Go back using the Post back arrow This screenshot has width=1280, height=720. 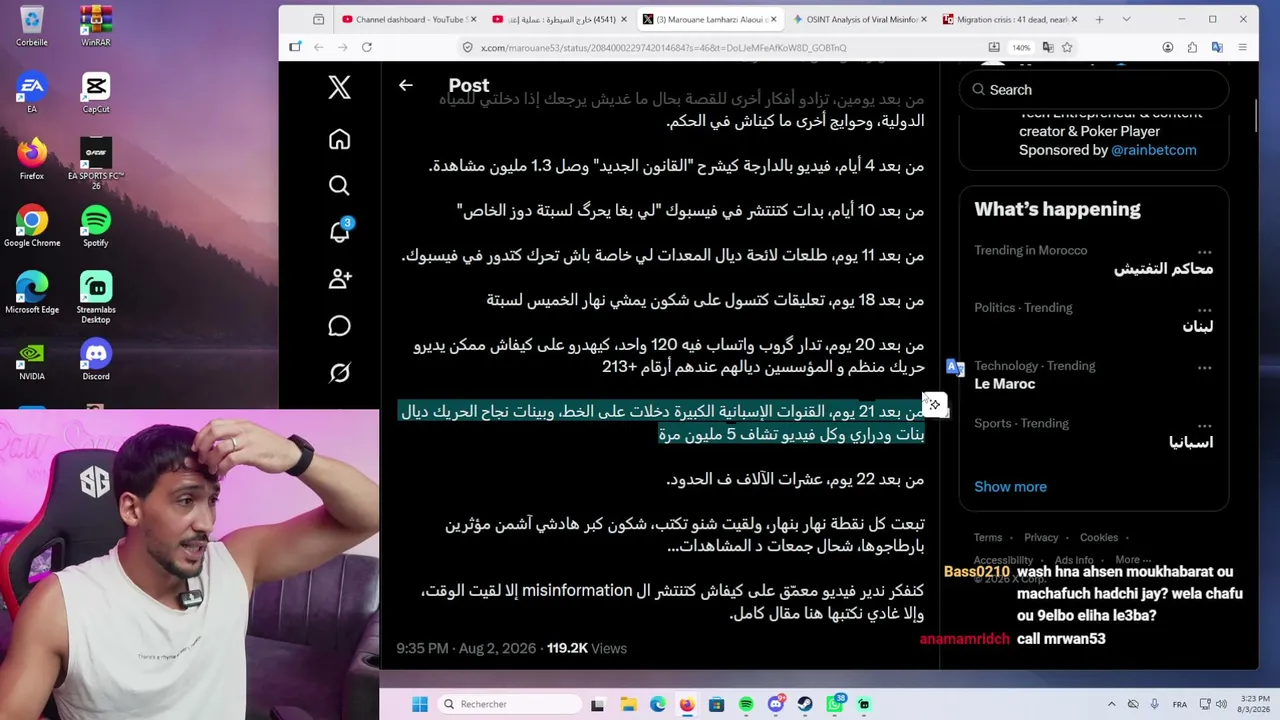point(405,85)
